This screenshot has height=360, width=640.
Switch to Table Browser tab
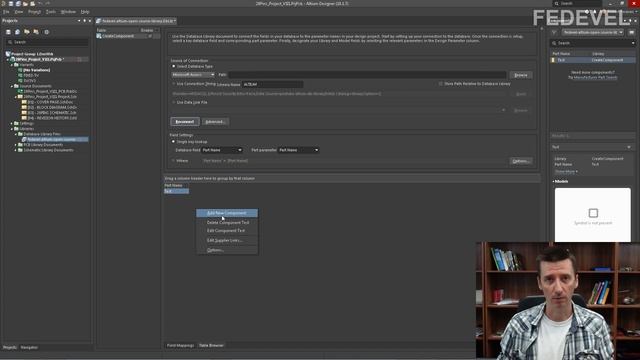tap(211, 345)
